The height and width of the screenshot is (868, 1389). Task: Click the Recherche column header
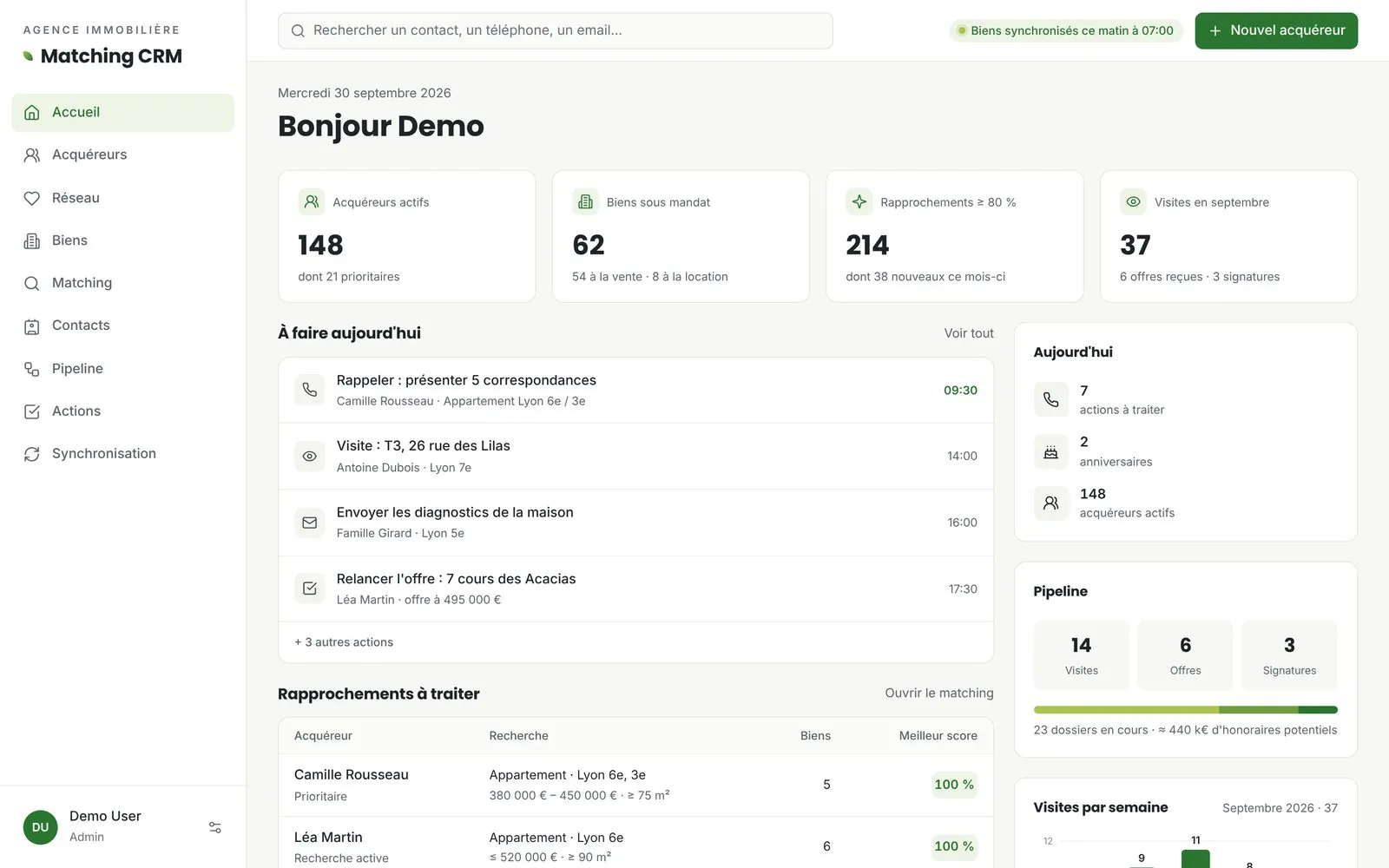click(518, 736)
